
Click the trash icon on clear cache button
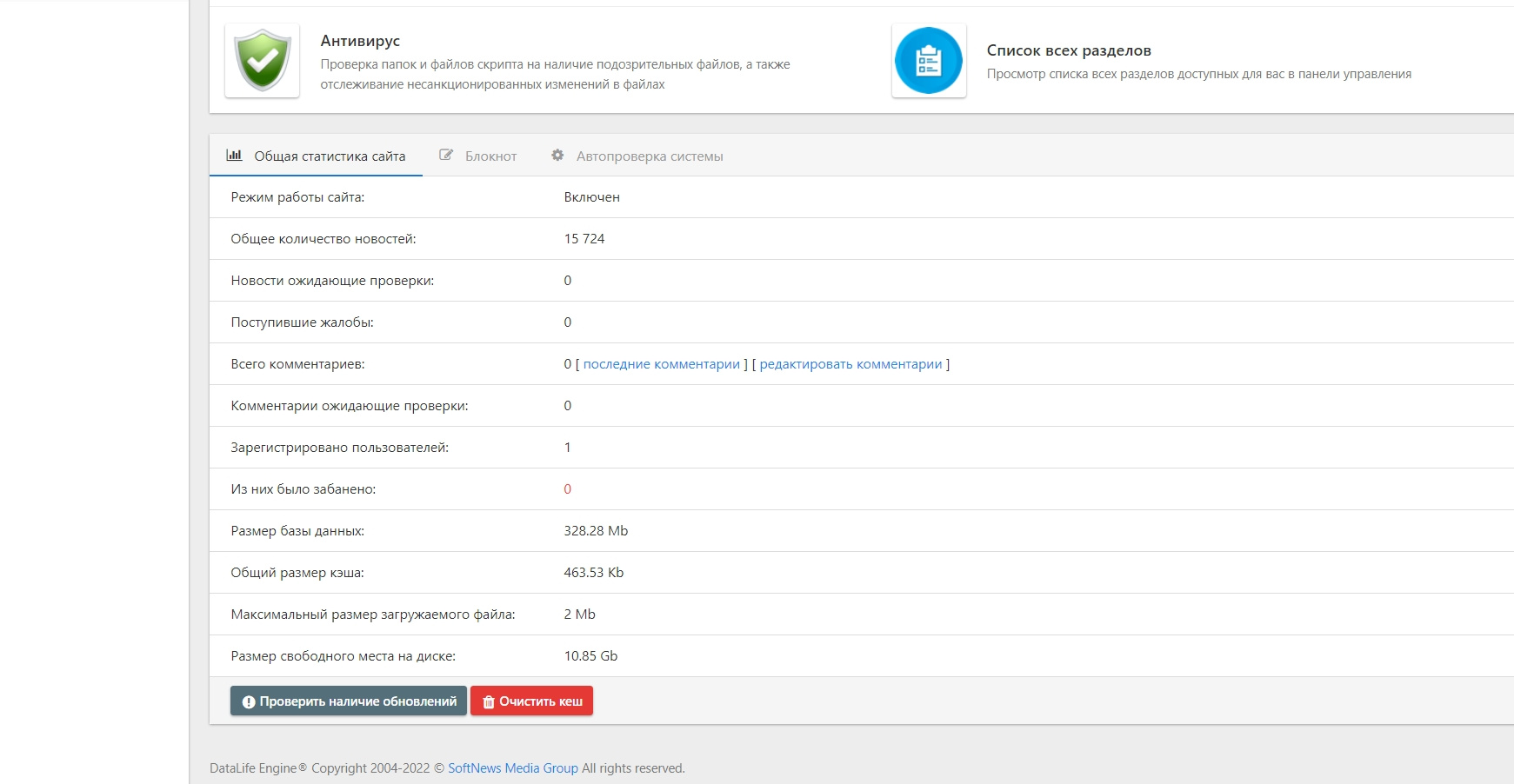489,702
